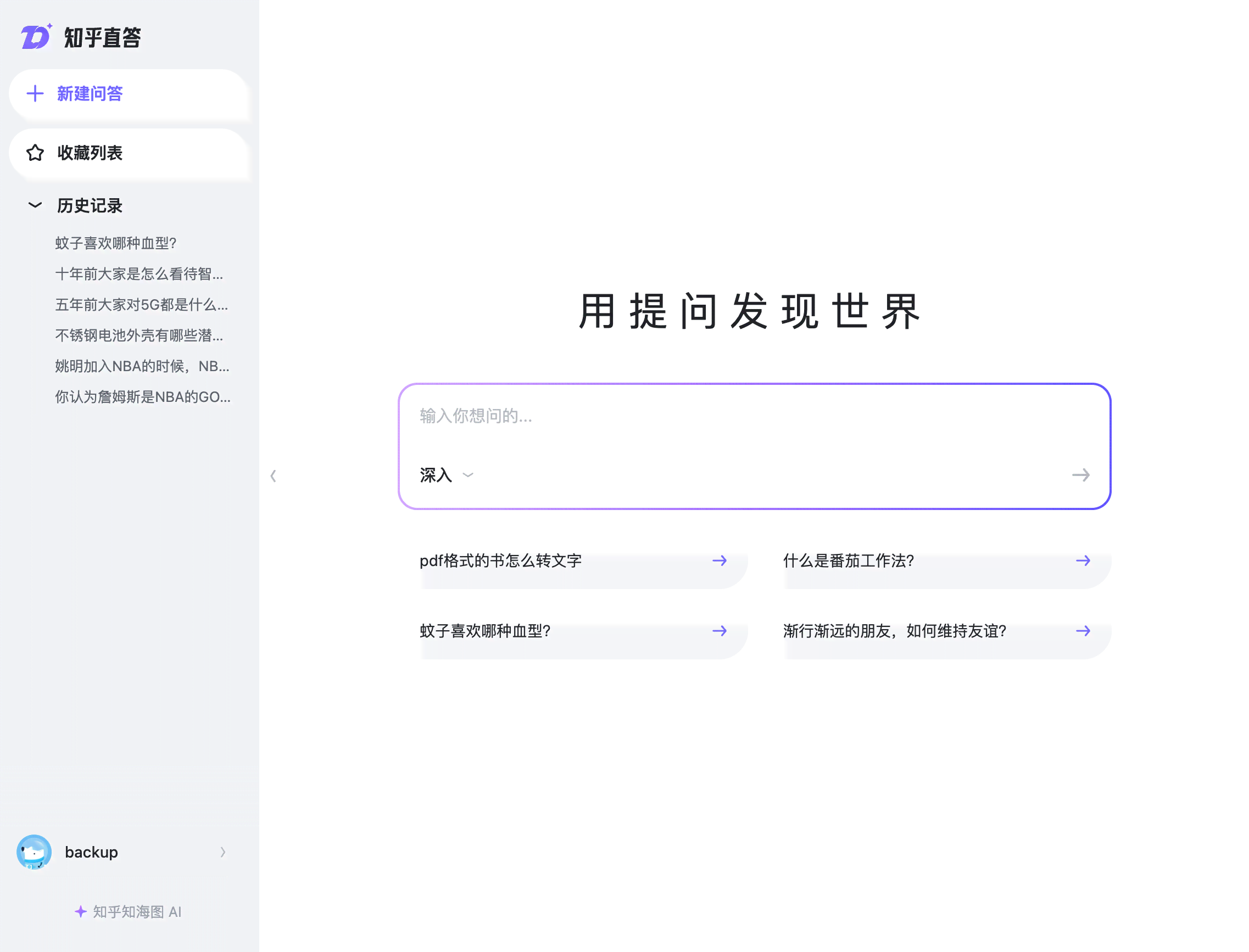Viewport: 1249px width, 952px height.
Task: Click the plus icon beside 新建问答
Action: tap(35, 93)
